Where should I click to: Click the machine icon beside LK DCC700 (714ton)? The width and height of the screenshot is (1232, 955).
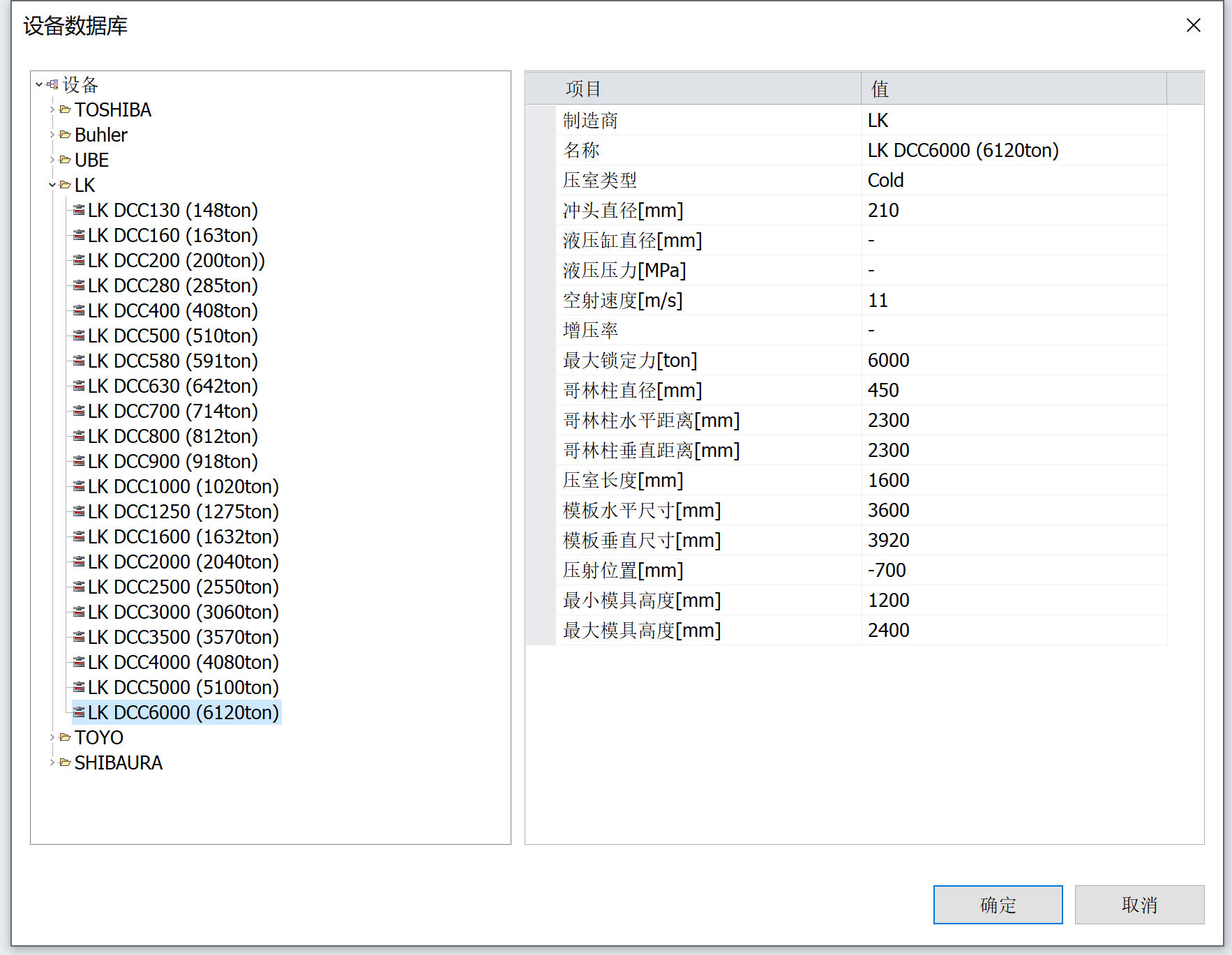(79, 411)
